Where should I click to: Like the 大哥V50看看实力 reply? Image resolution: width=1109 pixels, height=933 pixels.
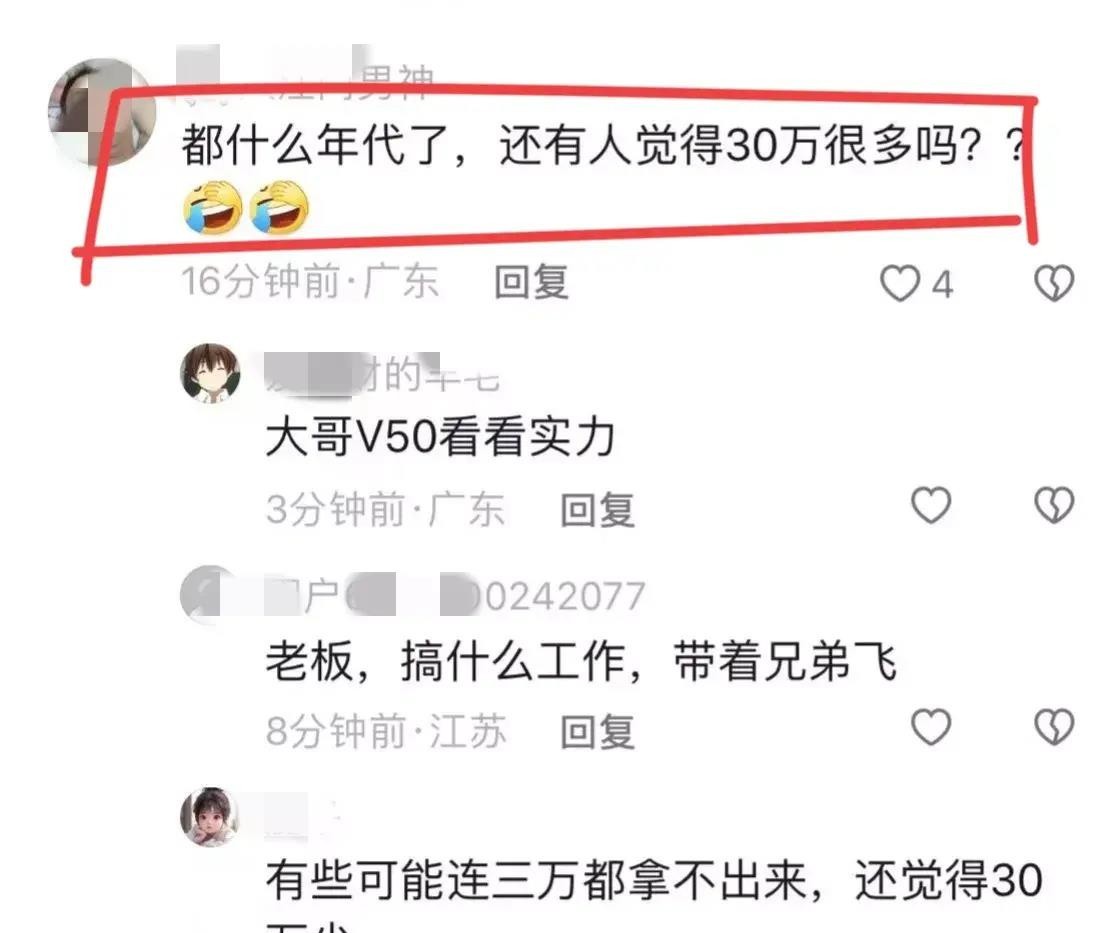coord(931,505)
